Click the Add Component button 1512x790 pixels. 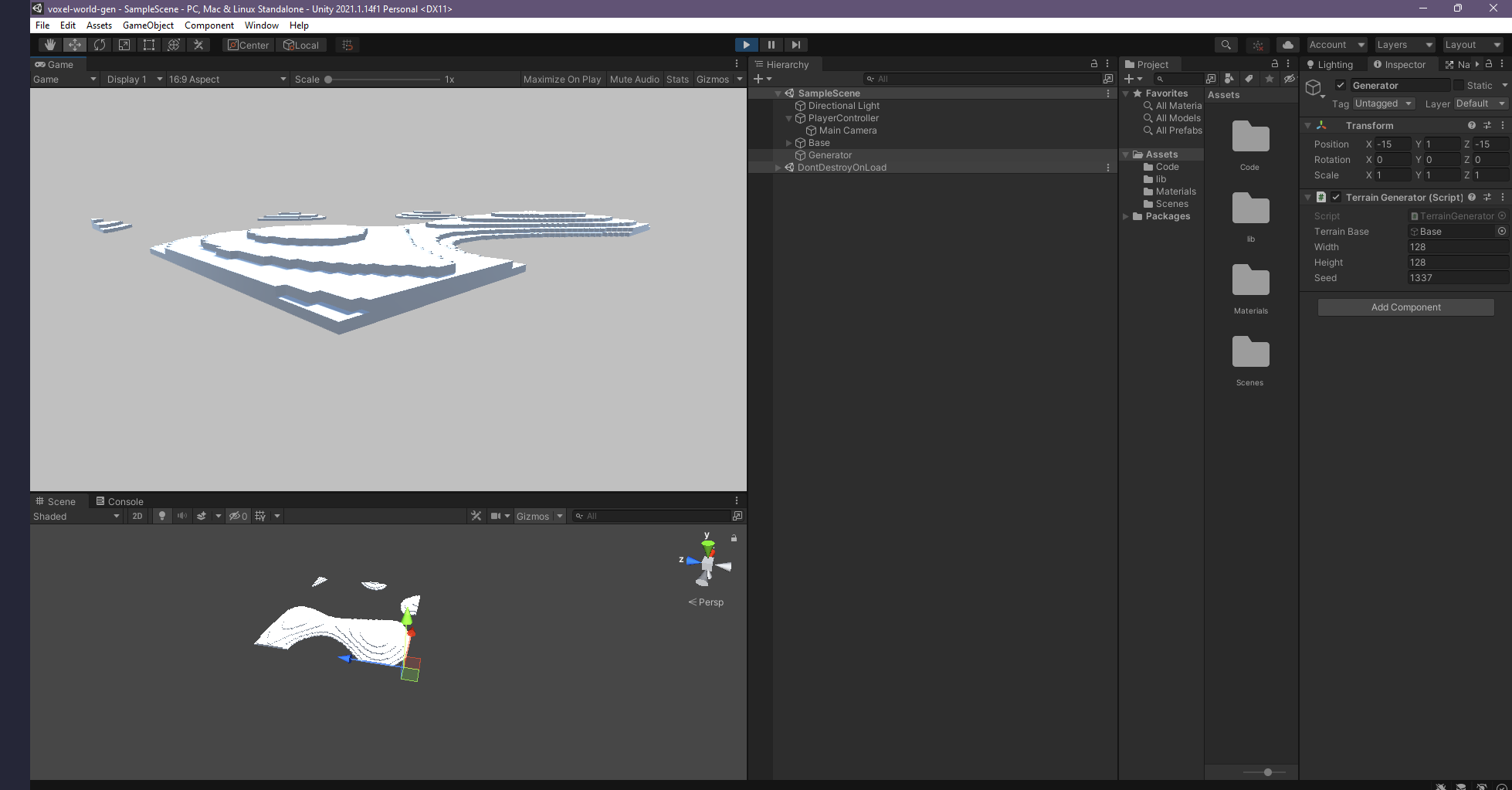click(x=1405, y=307)
